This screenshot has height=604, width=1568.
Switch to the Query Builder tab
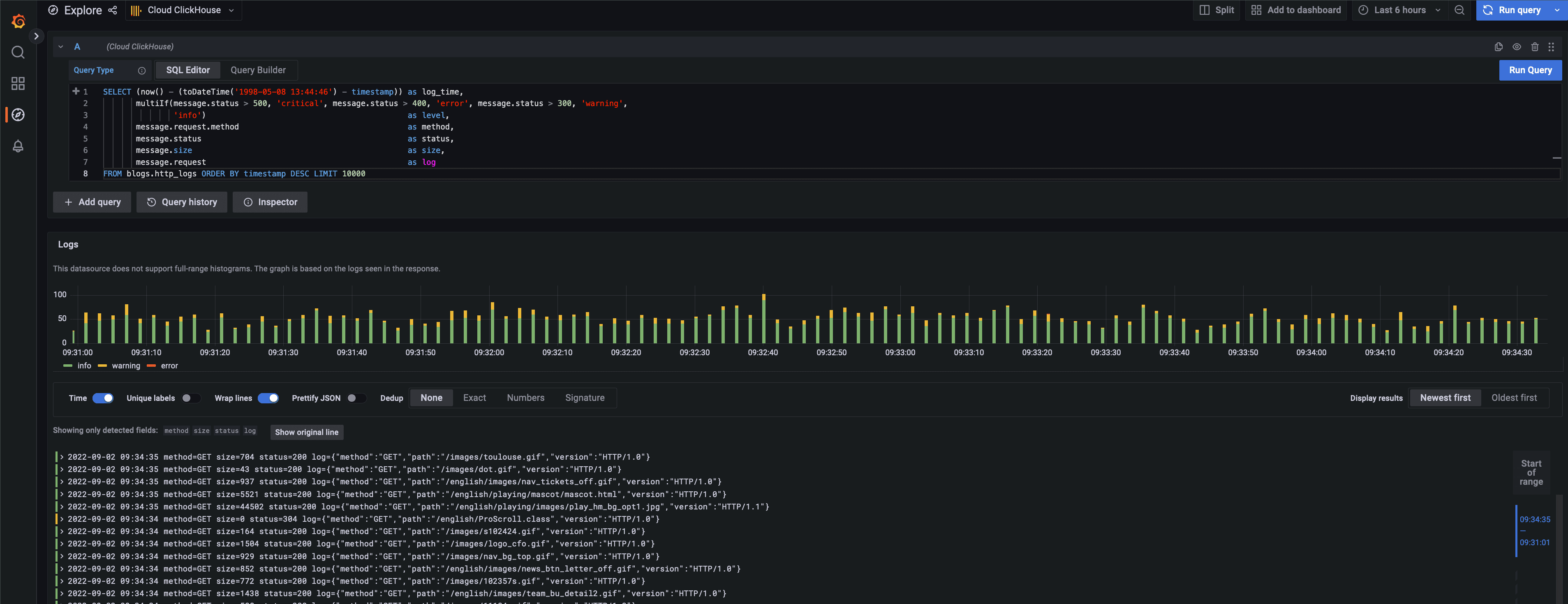[257, 70]
